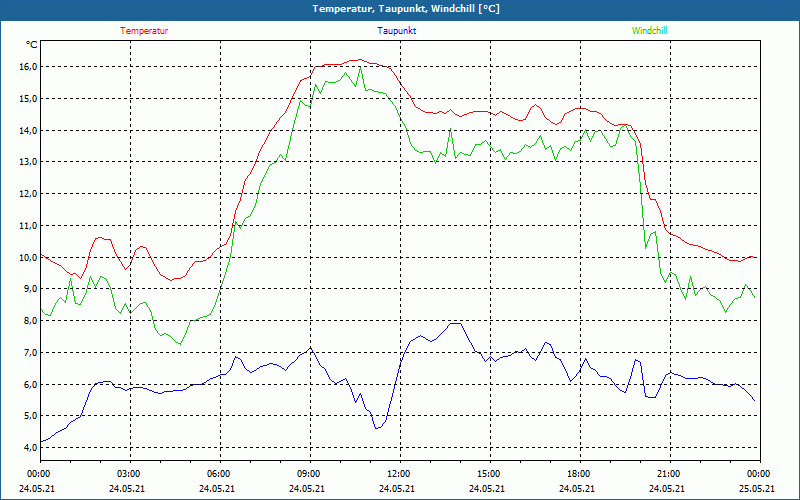
Task: Click the "24.05.21" date under 06:00
Action: pyautogui.click(x=217, y=488)
